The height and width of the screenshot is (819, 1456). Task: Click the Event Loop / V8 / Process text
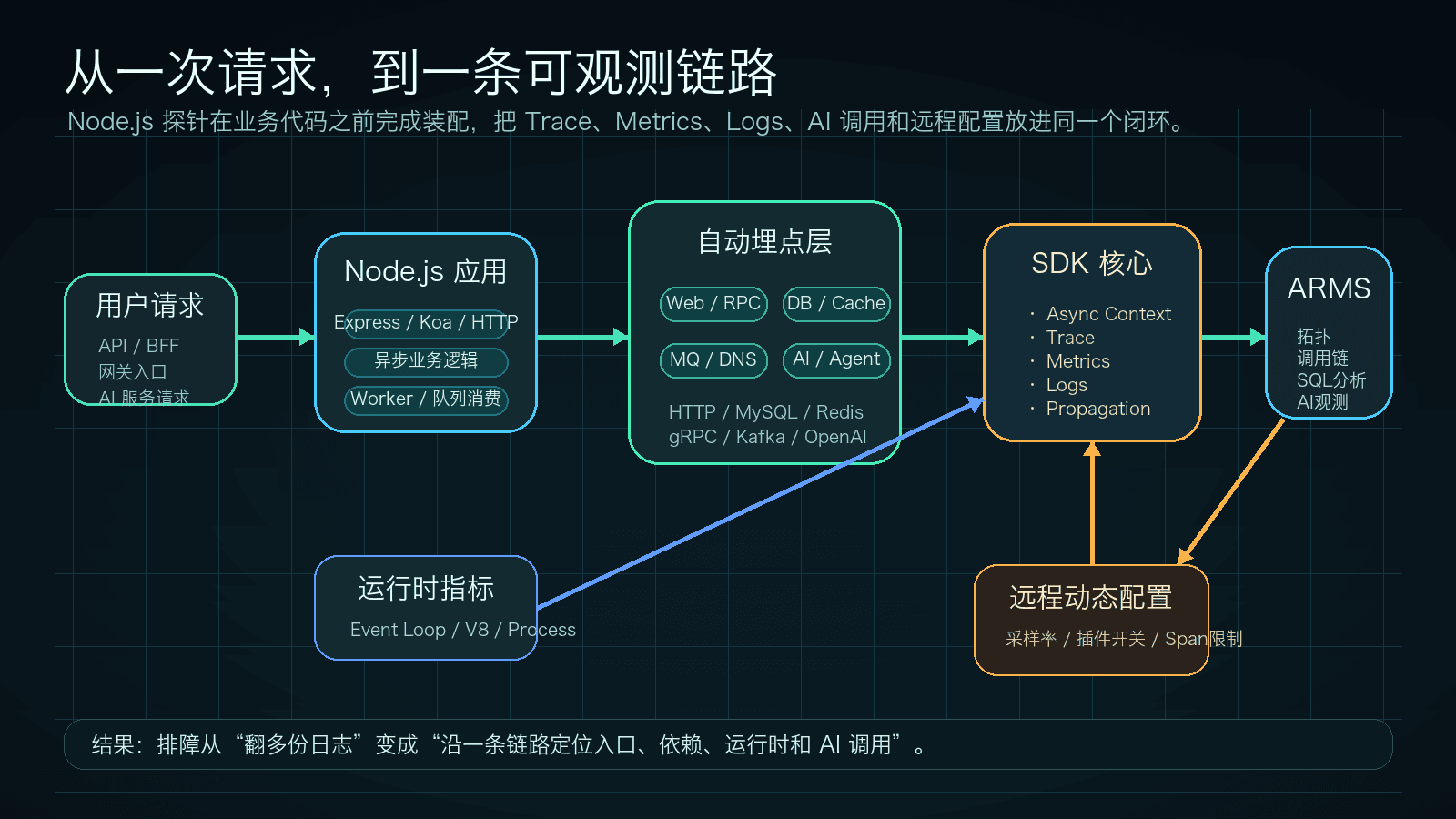pos(463,630)
